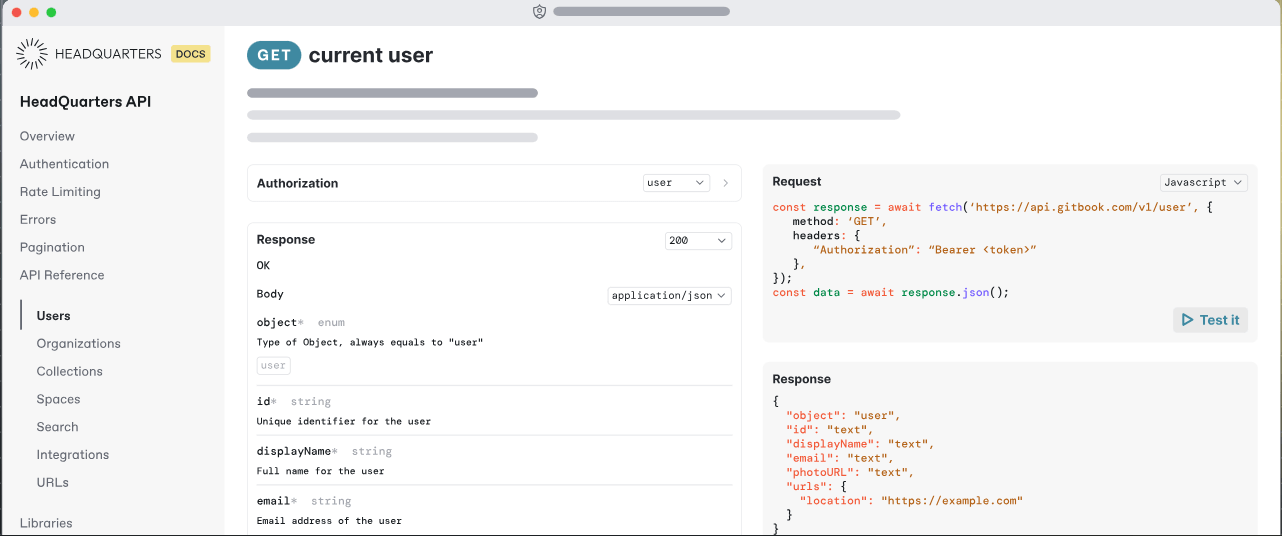Click the 'id' field name
1282x536 pixels.
click(x=264, y=402)
